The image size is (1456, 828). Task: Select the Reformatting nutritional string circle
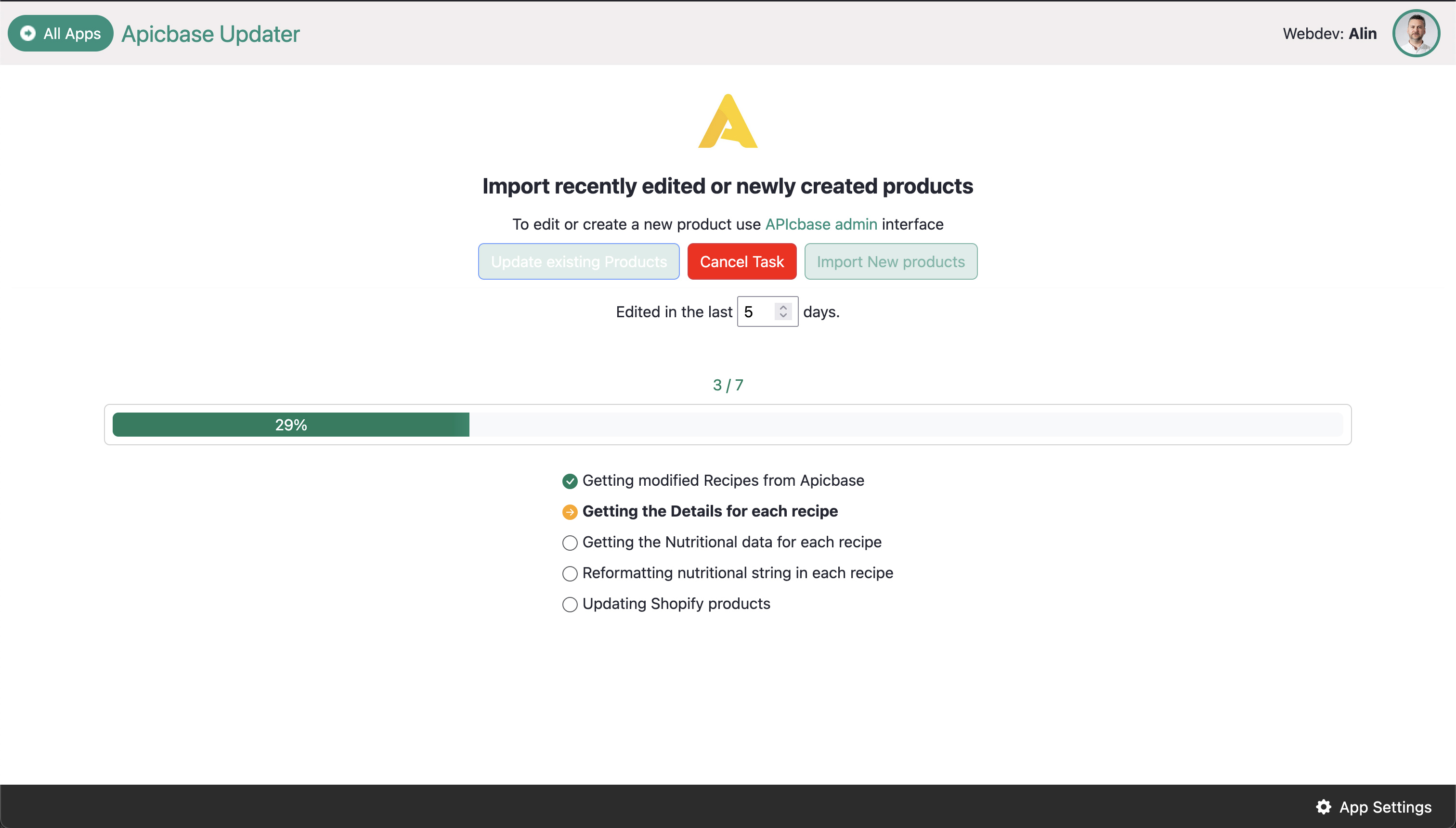coord(569,573)
